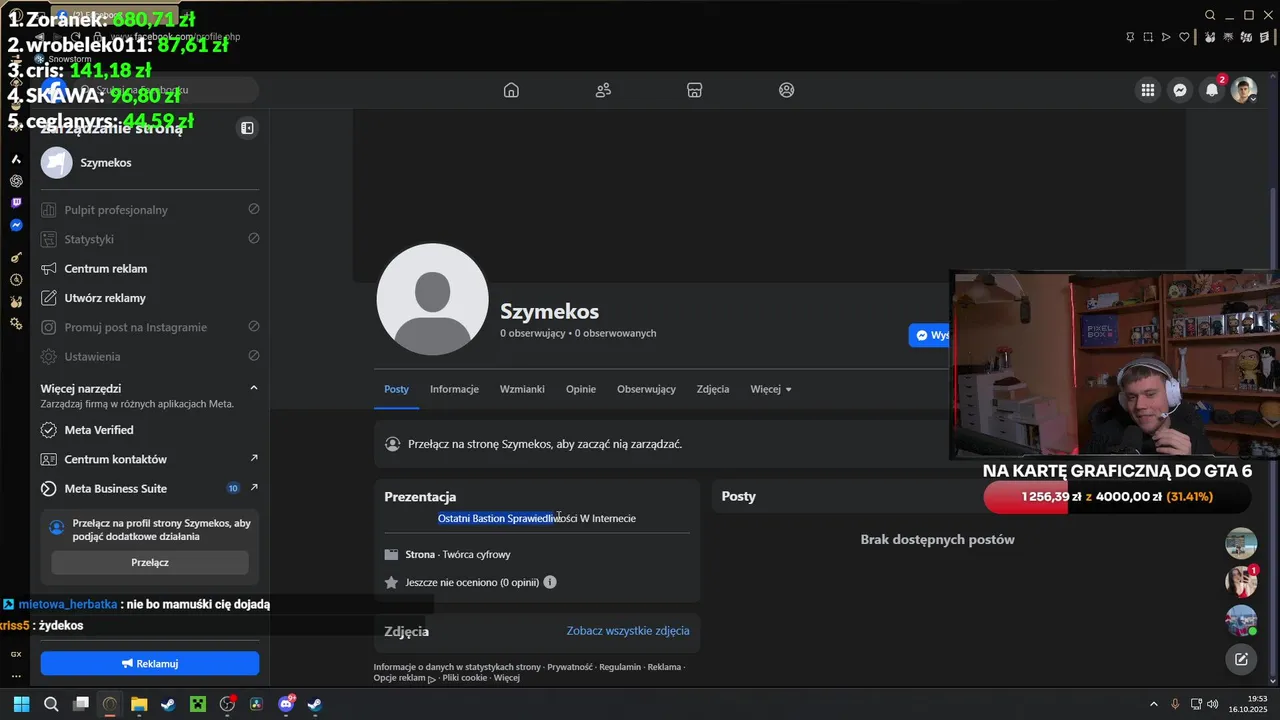Click the blue Reklamuj button

tap(150, 663)
